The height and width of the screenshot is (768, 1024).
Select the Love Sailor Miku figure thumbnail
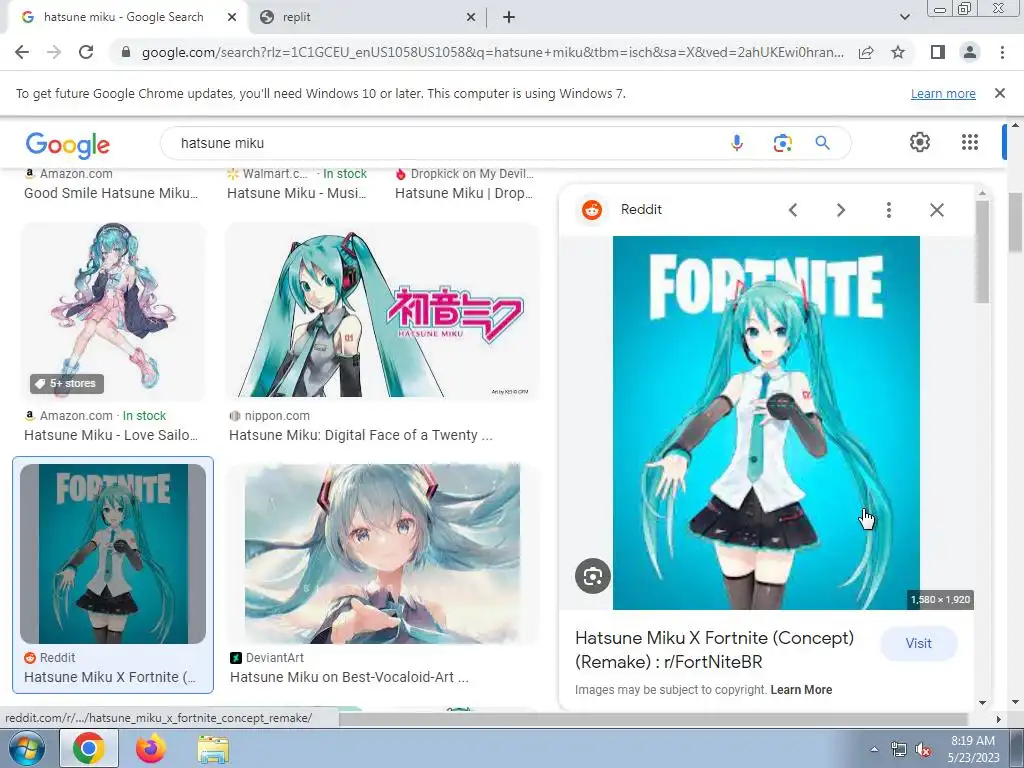click(112, 311)
